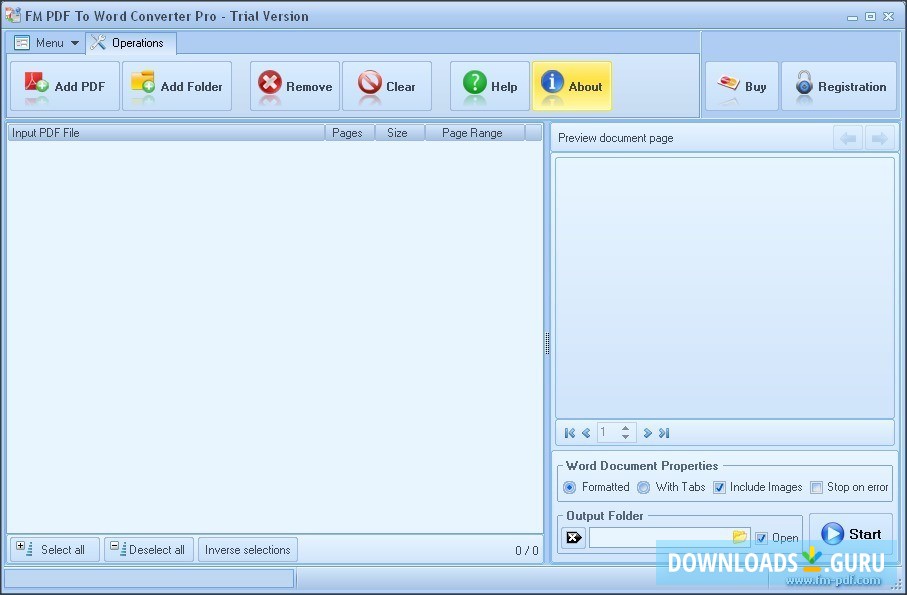Browse for output folder with folder icon
Image resolution: width=907 pixels, height=595 pixels.
pyautogui.click(x=739, y=537)
